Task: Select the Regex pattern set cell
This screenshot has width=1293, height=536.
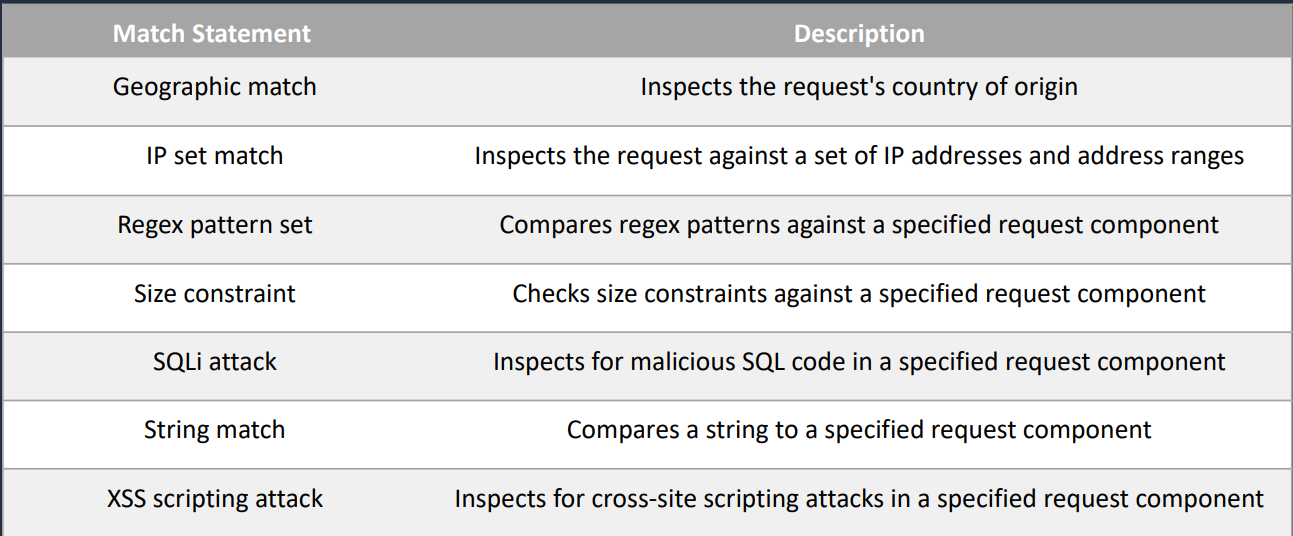Action: pos(214,225)
